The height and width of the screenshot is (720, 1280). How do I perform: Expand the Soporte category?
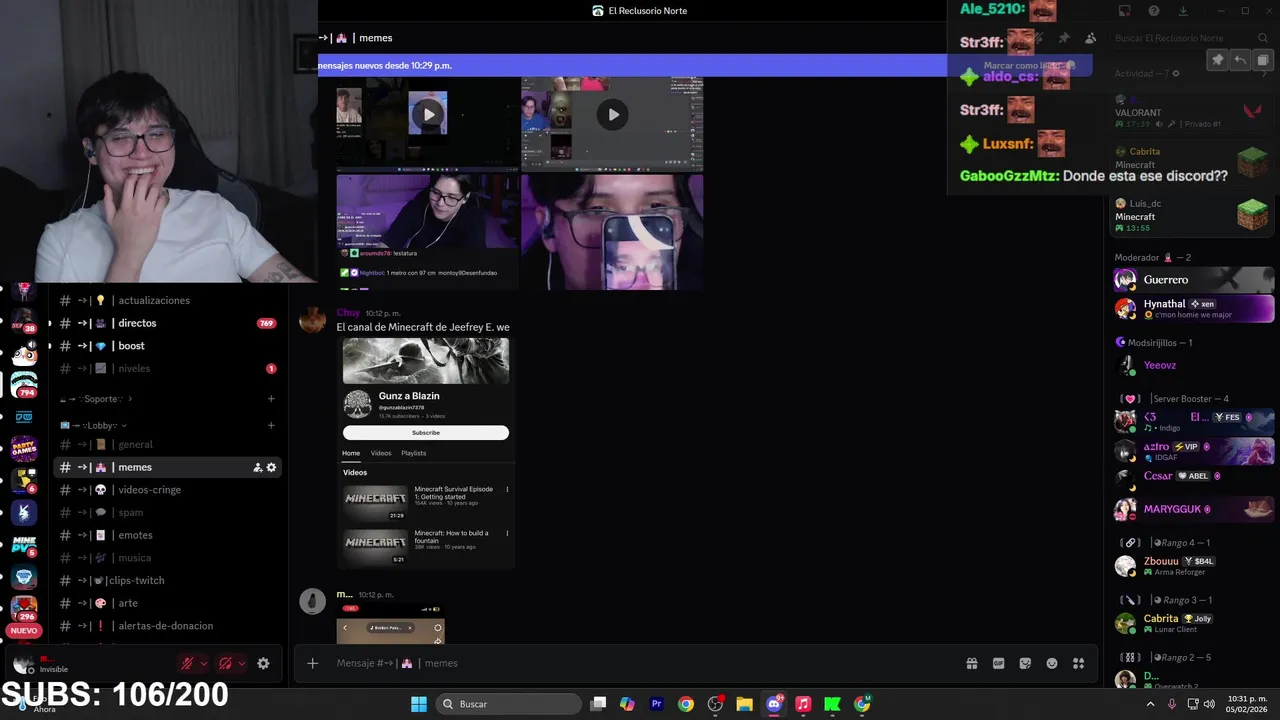point(95,399)
